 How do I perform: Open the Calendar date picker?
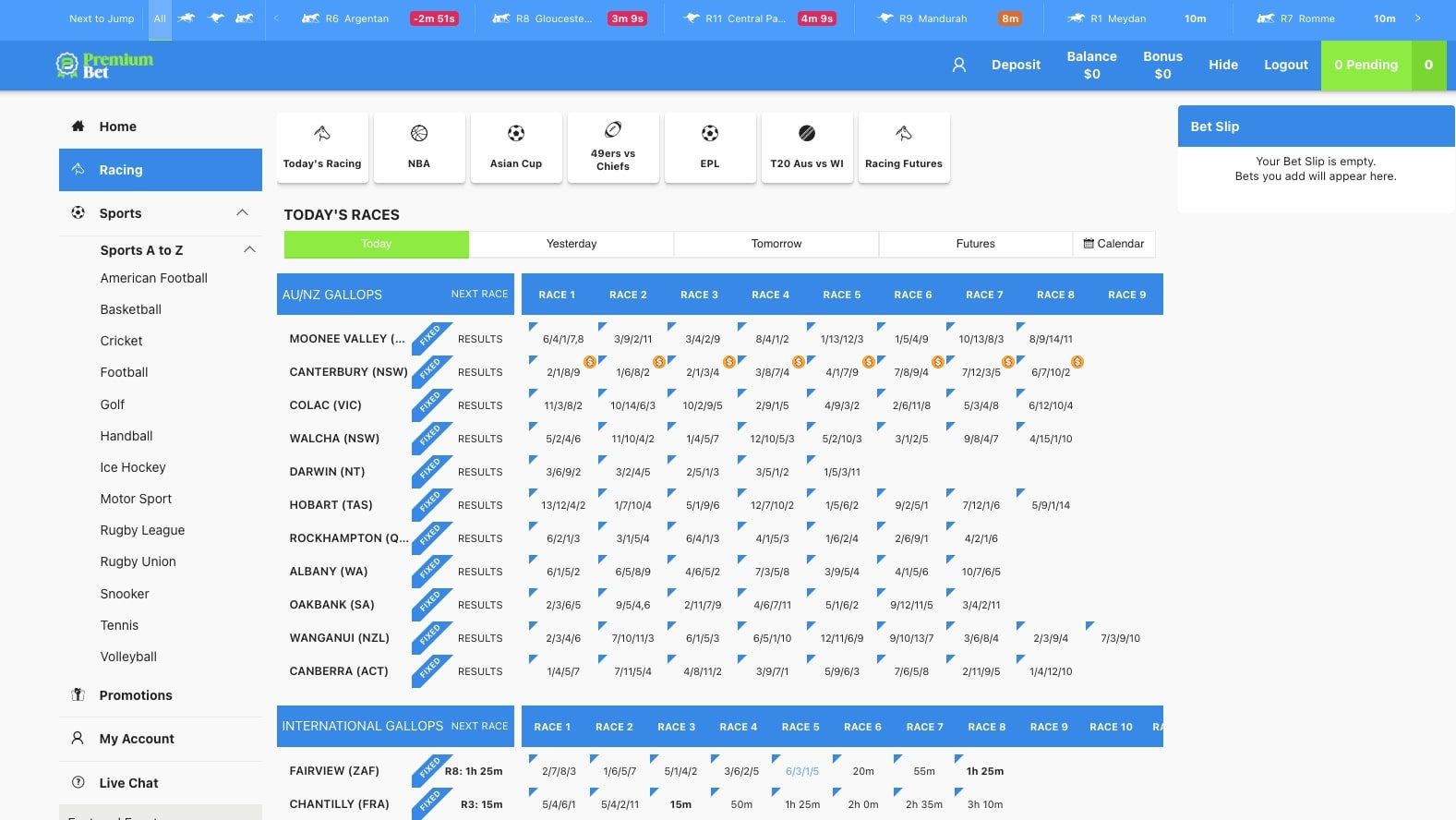1113,244
